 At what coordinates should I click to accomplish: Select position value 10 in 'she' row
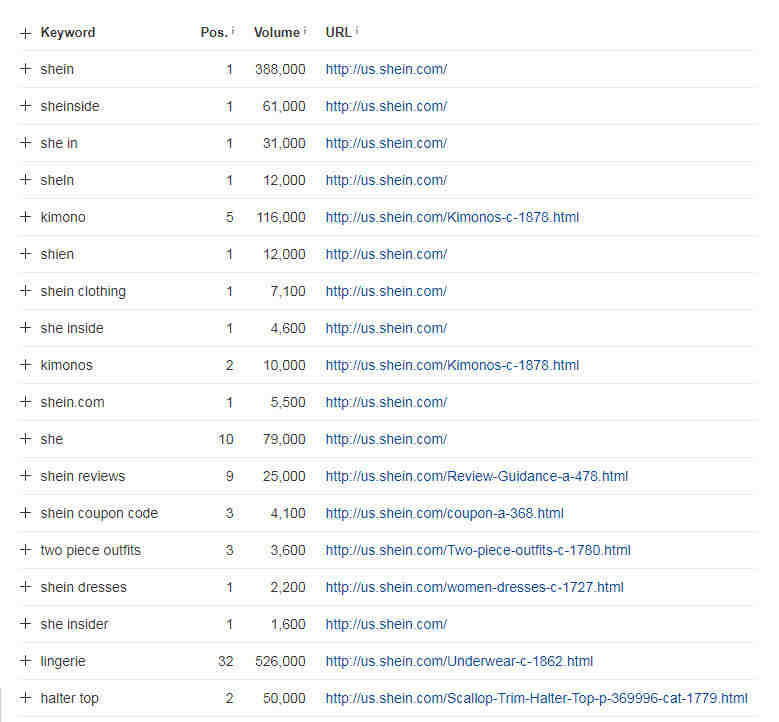click(226, 439)
